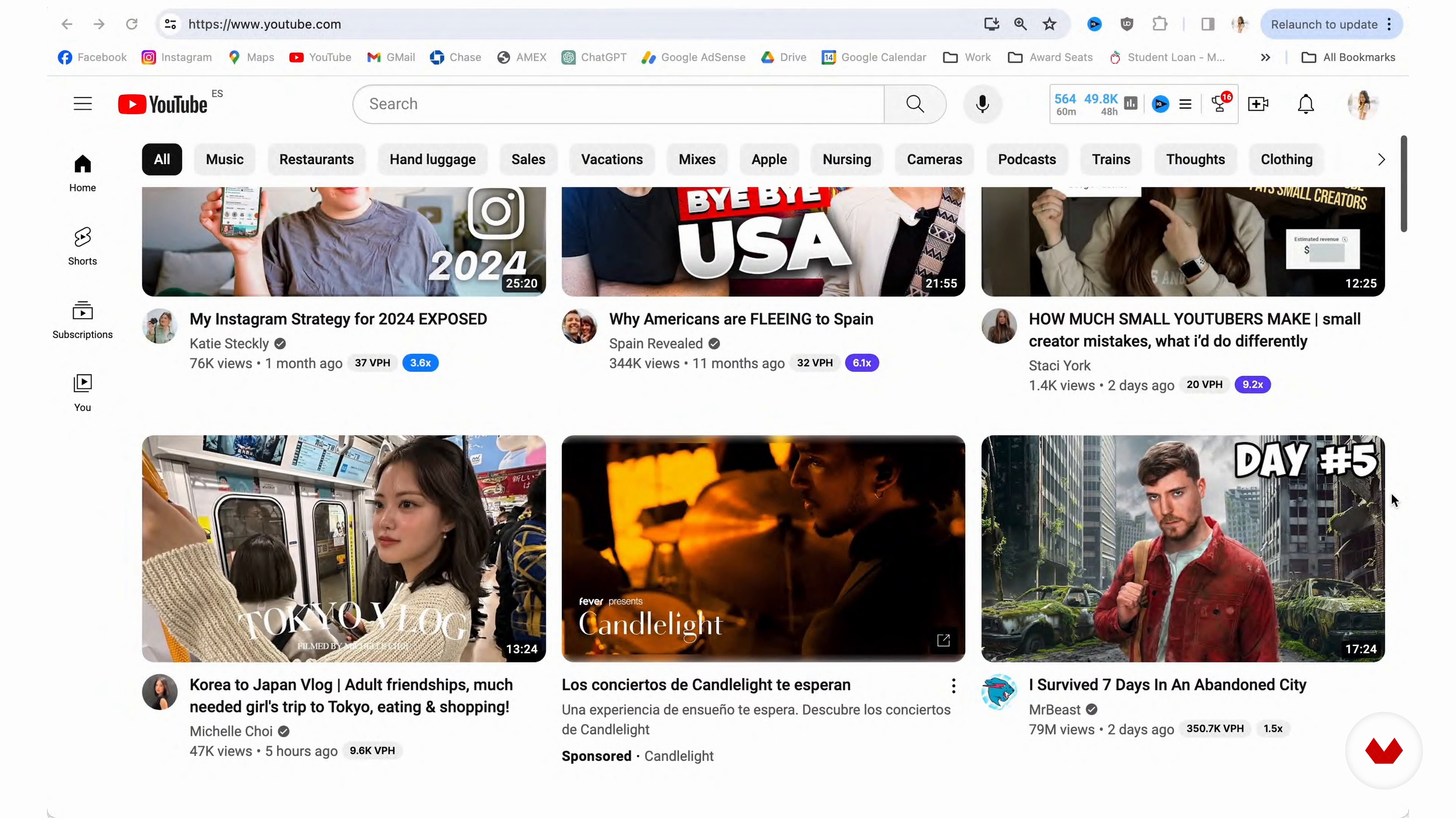Click the browser zoom magnifier icon
This screenshot has width=1456, height=819.
(1020, 24)
